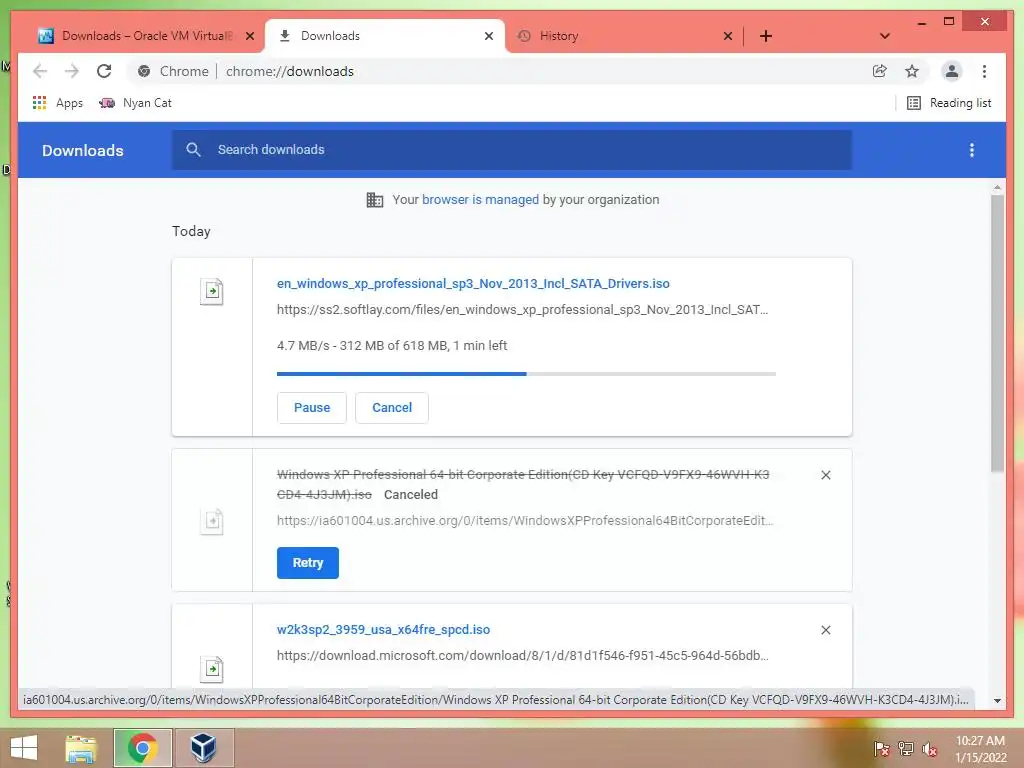1024x768 pixels.
Task: Expand the tab search dropdown arrow
Action: coord(885,36)
